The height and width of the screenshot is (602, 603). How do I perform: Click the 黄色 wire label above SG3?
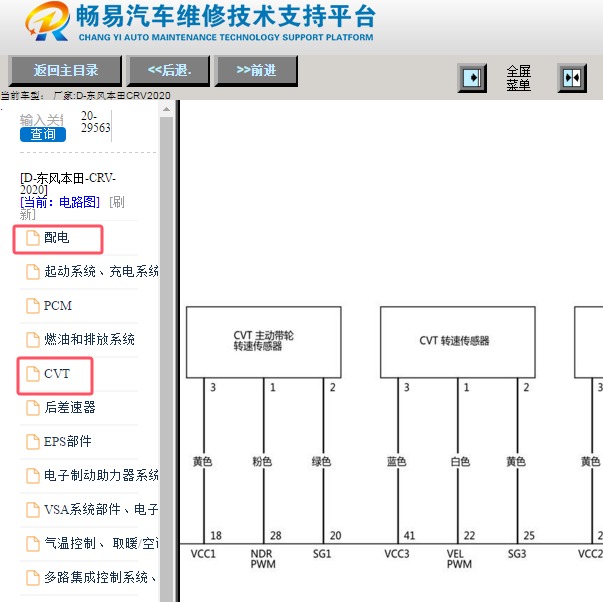coord(516,461)
